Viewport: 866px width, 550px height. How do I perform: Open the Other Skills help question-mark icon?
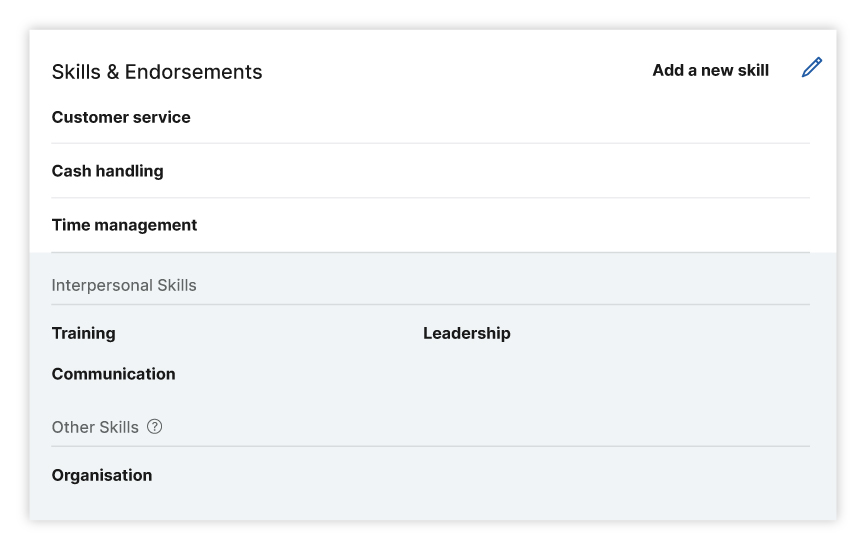[x=155, y=427]
